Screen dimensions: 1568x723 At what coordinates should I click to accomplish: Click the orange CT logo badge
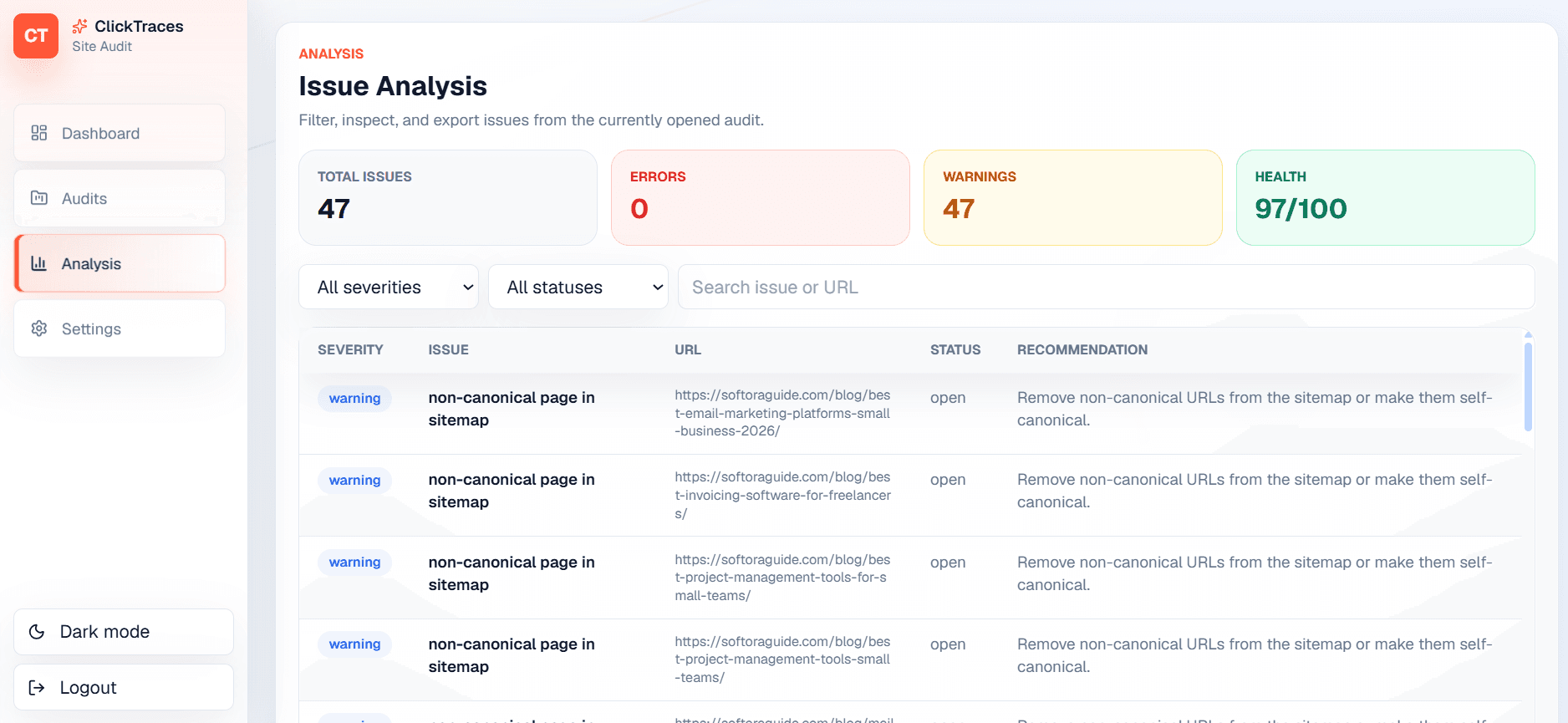click(x=36, y=36)
